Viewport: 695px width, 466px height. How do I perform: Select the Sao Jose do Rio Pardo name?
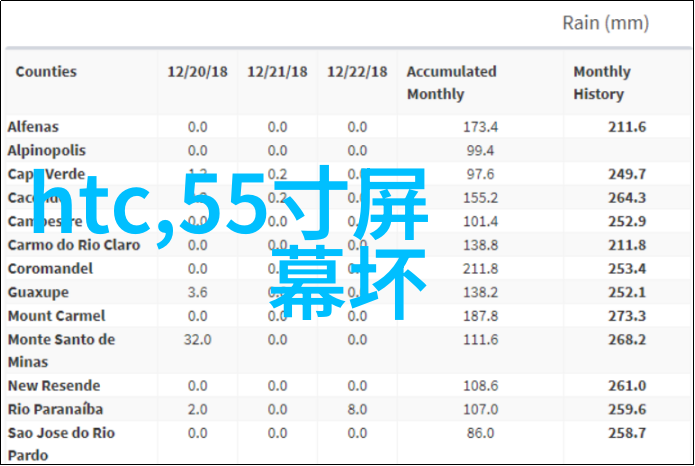click(62, 444)
